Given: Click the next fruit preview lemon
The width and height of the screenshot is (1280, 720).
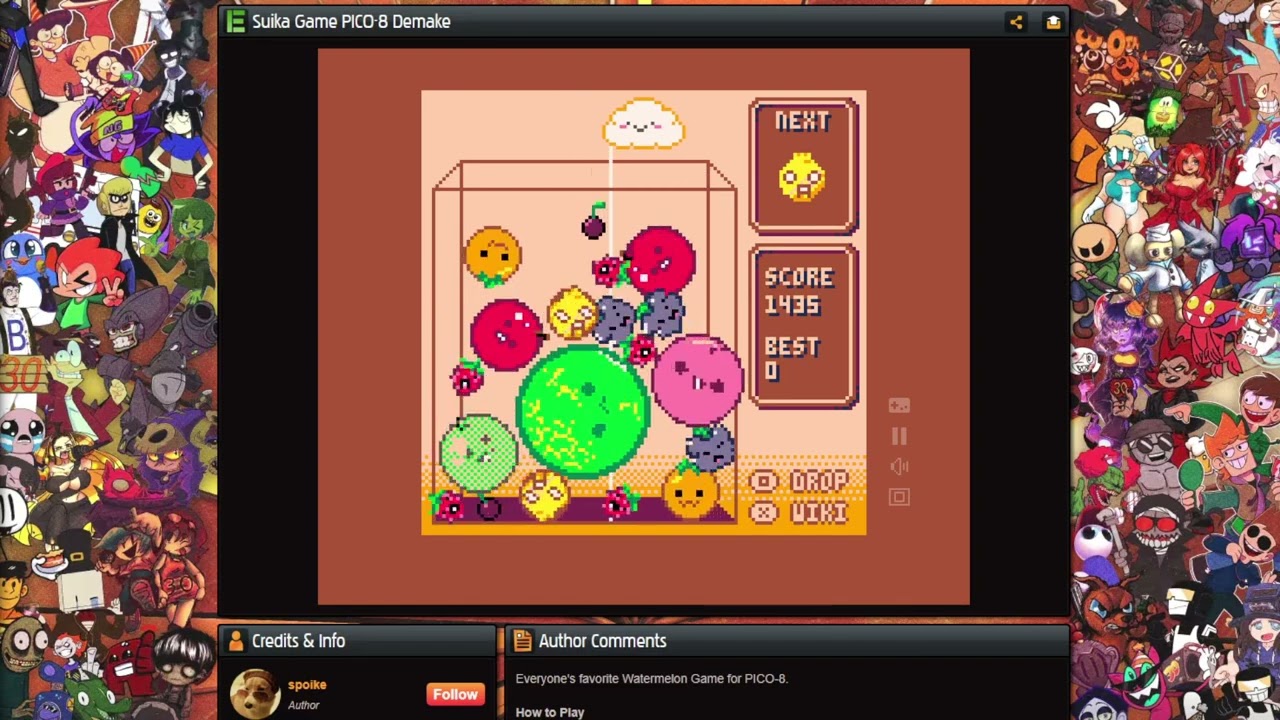Looking at the screenshot, I should (802, 178).
